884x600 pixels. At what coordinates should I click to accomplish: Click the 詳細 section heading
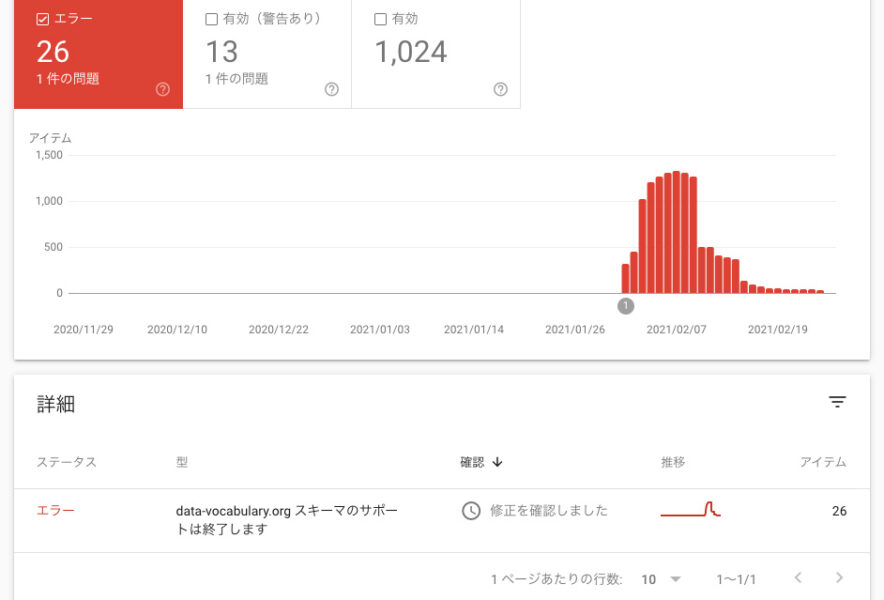click(x=56, y=404)
